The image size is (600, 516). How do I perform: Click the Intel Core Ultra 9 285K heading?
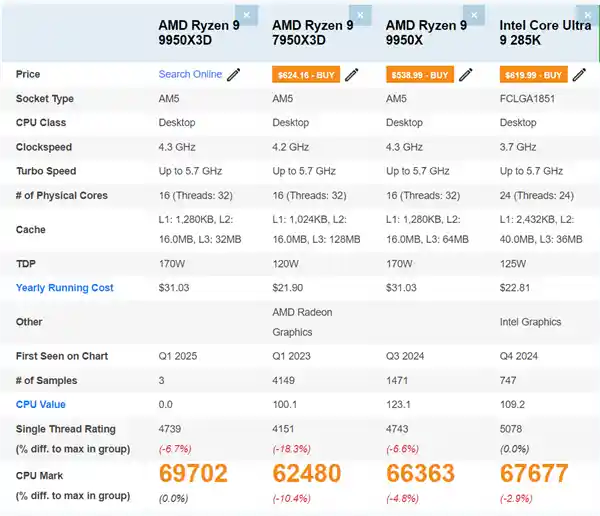(x=545, y=33)
